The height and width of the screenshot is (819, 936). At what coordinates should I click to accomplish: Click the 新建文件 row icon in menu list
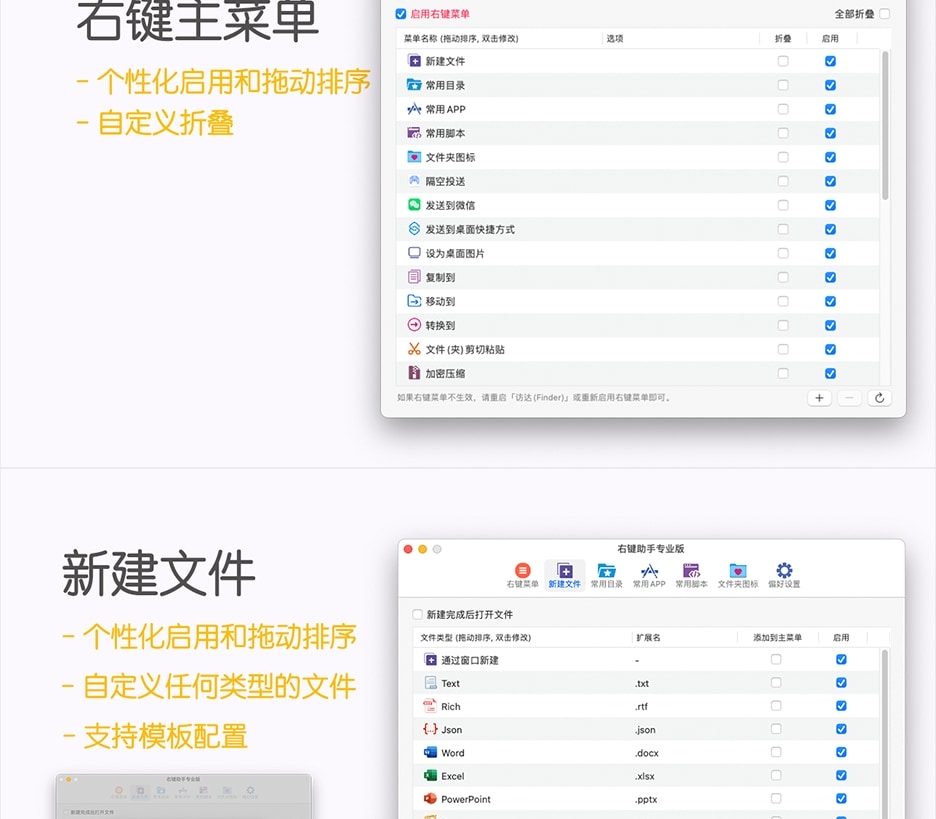click(x=414, y=61)
